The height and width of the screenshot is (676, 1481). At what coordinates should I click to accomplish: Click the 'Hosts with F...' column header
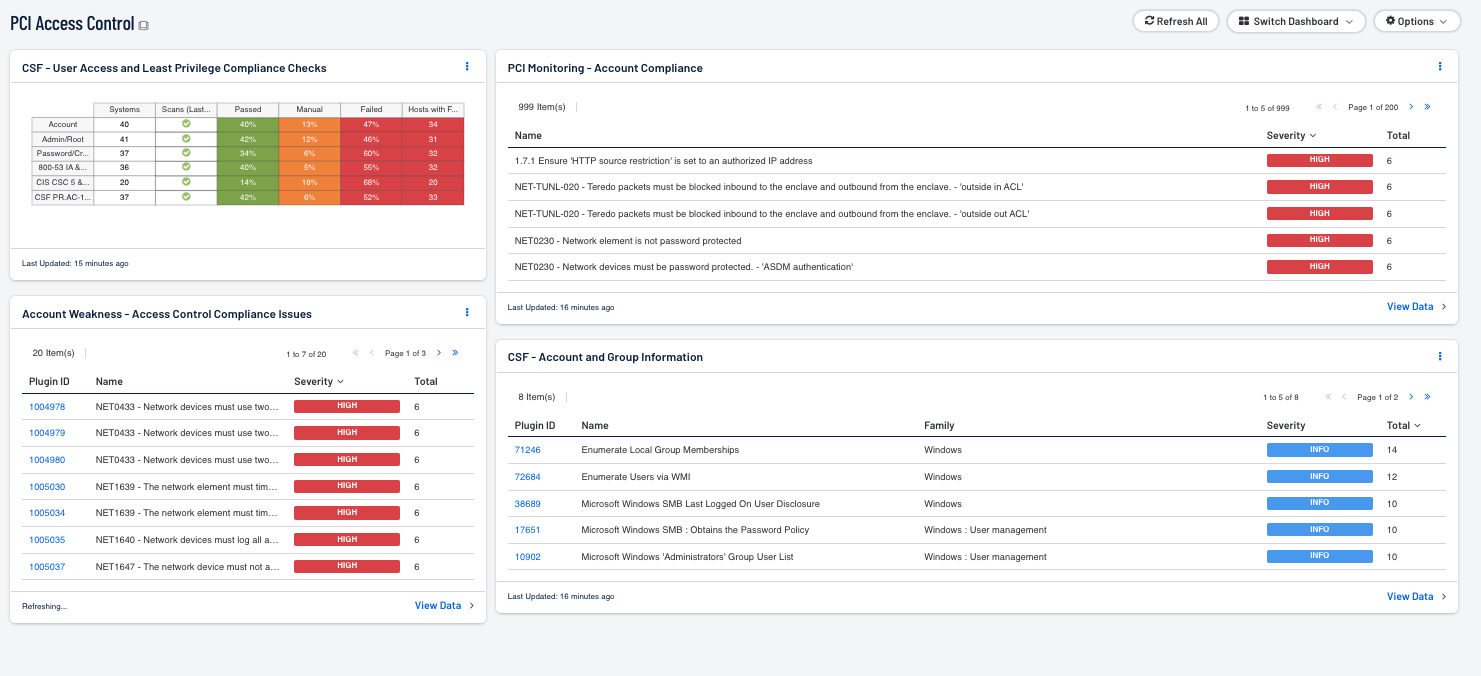coord(433,109)
